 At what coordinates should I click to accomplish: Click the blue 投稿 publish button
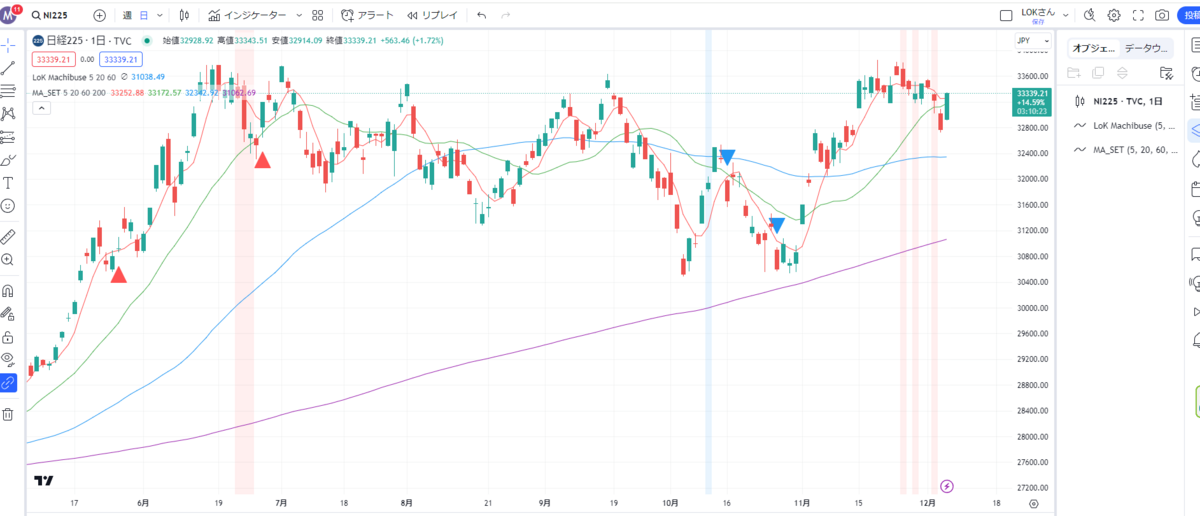pos(1189,16)
